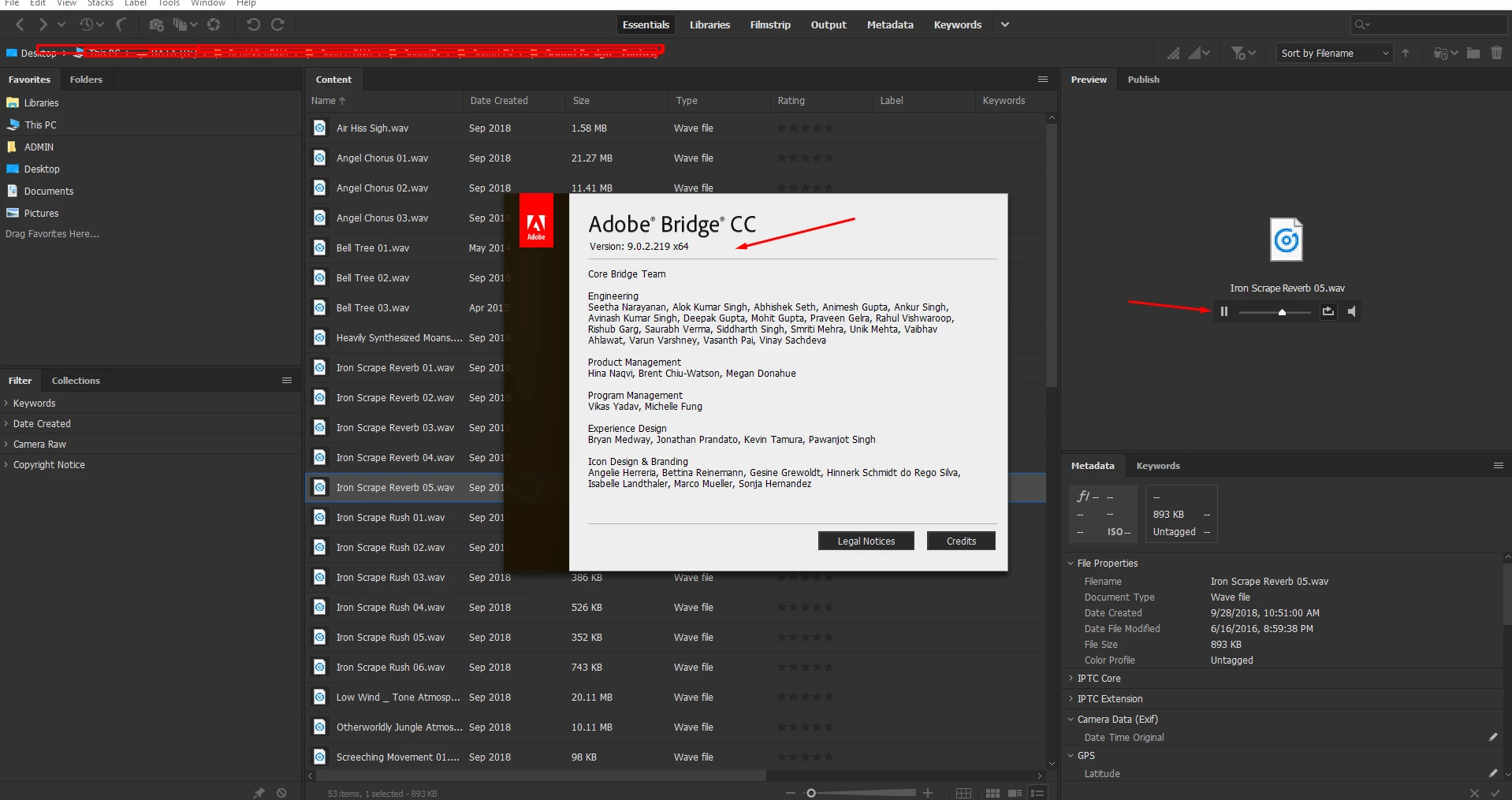Viewport: 1512px width, 800px height.
Task: Click the new folder icon
Action: [x=1473, y=53]
